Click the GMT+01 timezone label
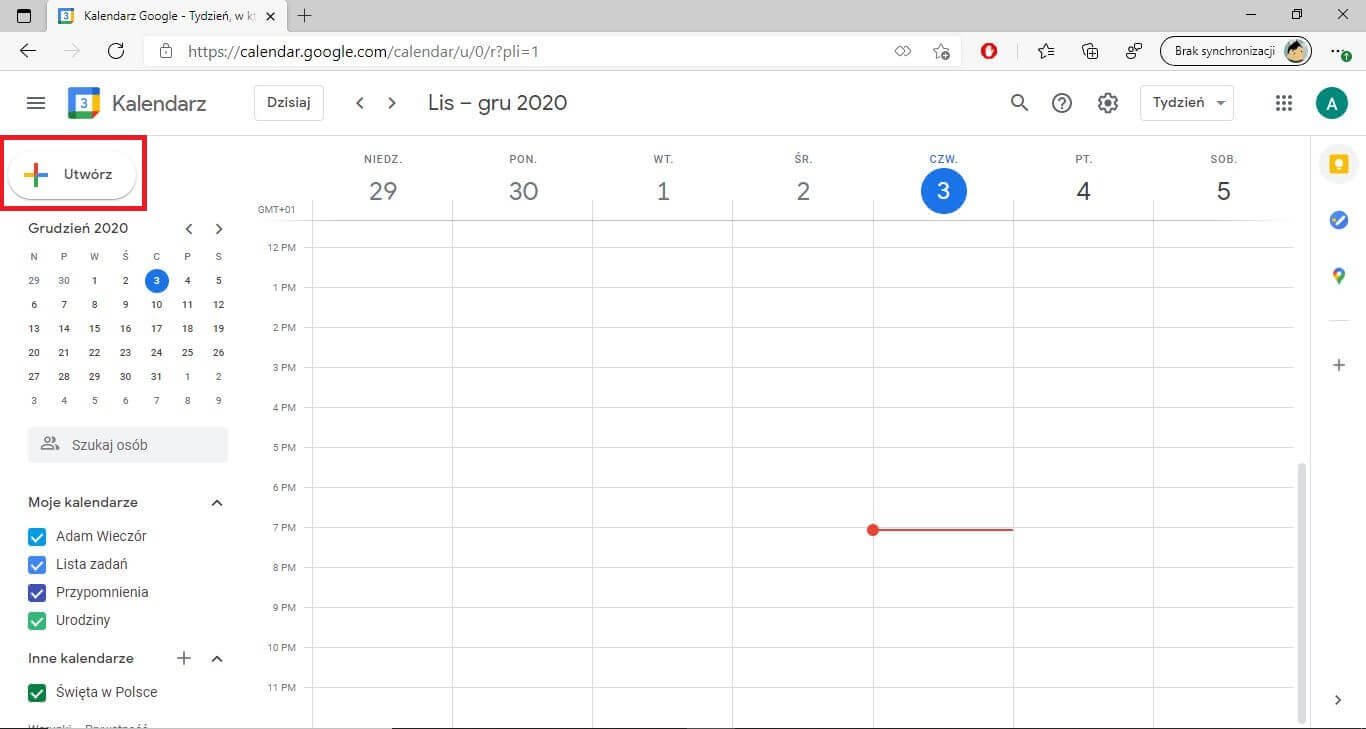Screen dimensions: 1366x729 point(277,210)
